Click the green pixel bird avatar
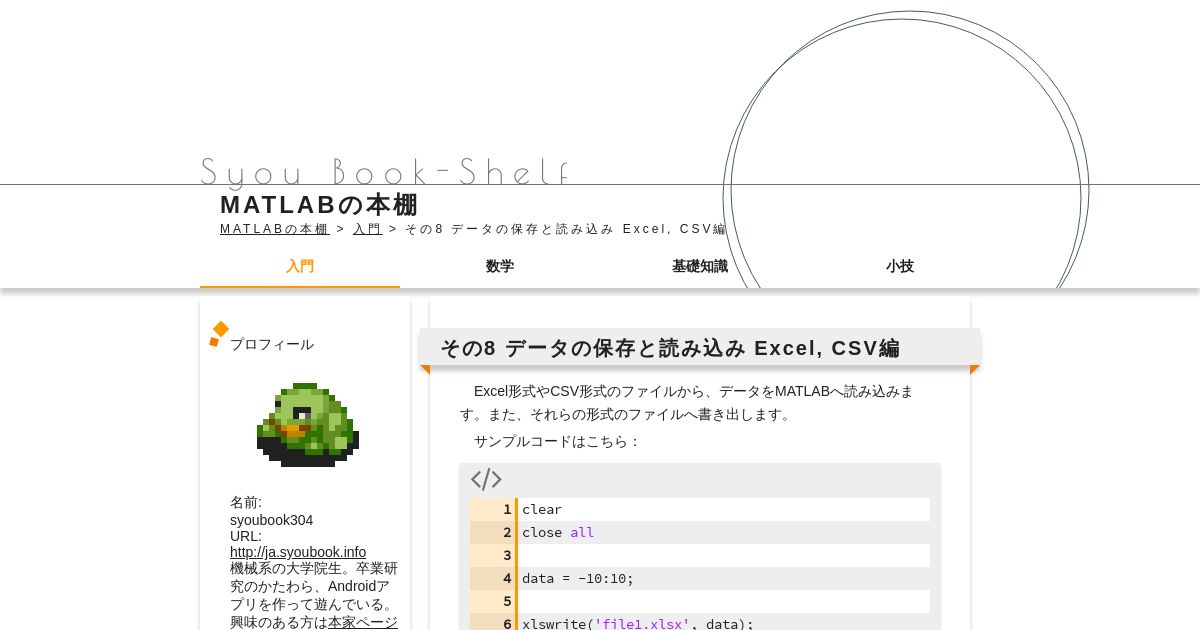 307,424
